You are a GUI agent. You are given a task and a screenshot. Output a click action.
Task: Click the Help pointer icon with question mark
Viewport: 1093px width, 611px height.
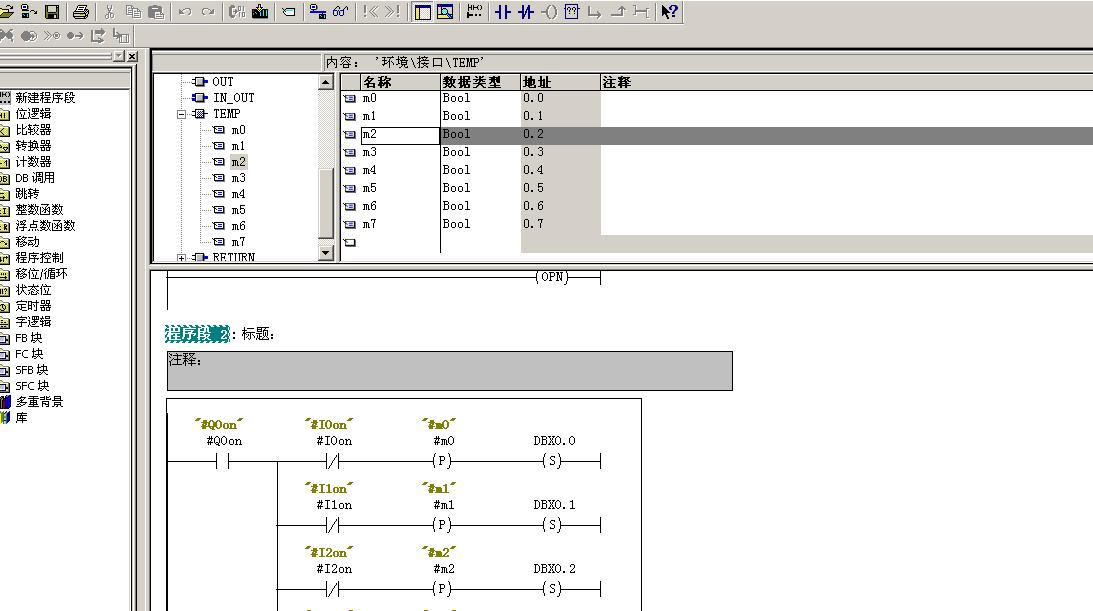pos(669,12)
